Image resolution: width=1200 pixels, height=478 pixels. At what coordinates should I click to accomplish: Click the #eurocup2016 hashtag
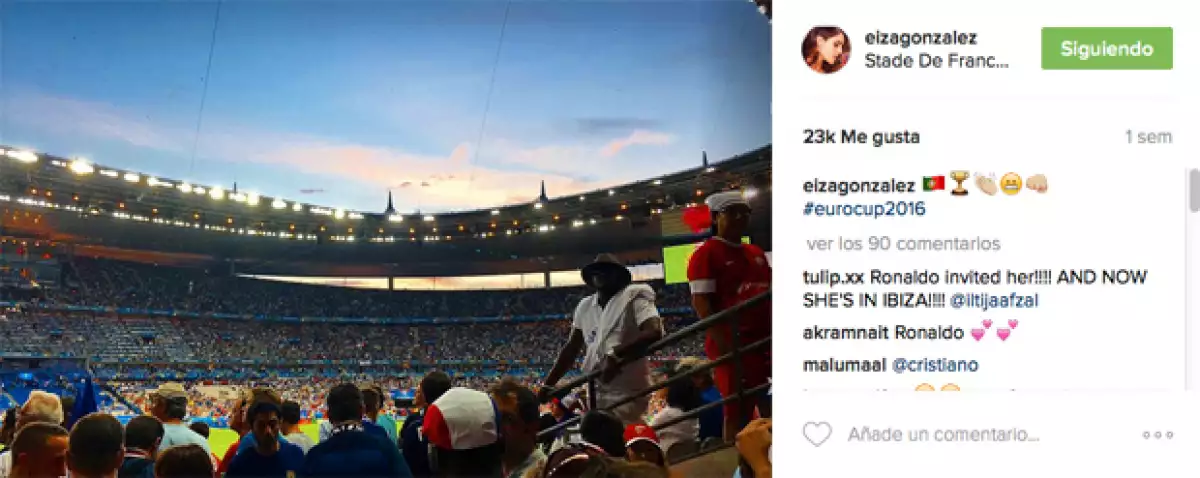click(864, 209)
